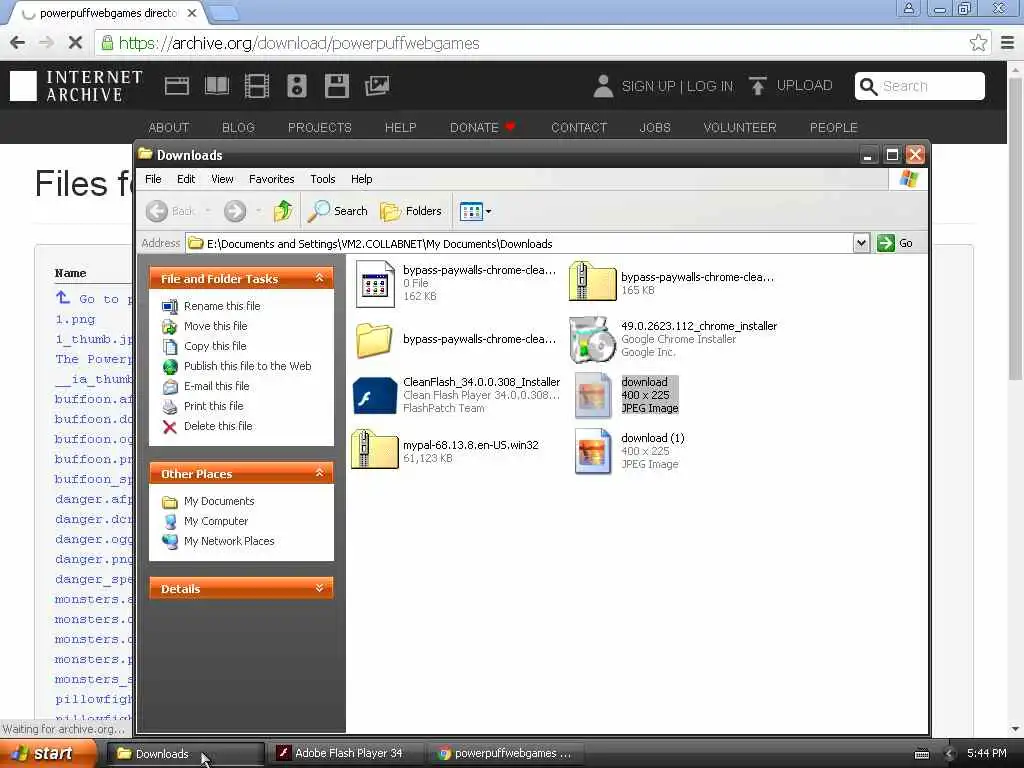
Task: Open the address bar dropdown arrow
Action: point(861,243)
